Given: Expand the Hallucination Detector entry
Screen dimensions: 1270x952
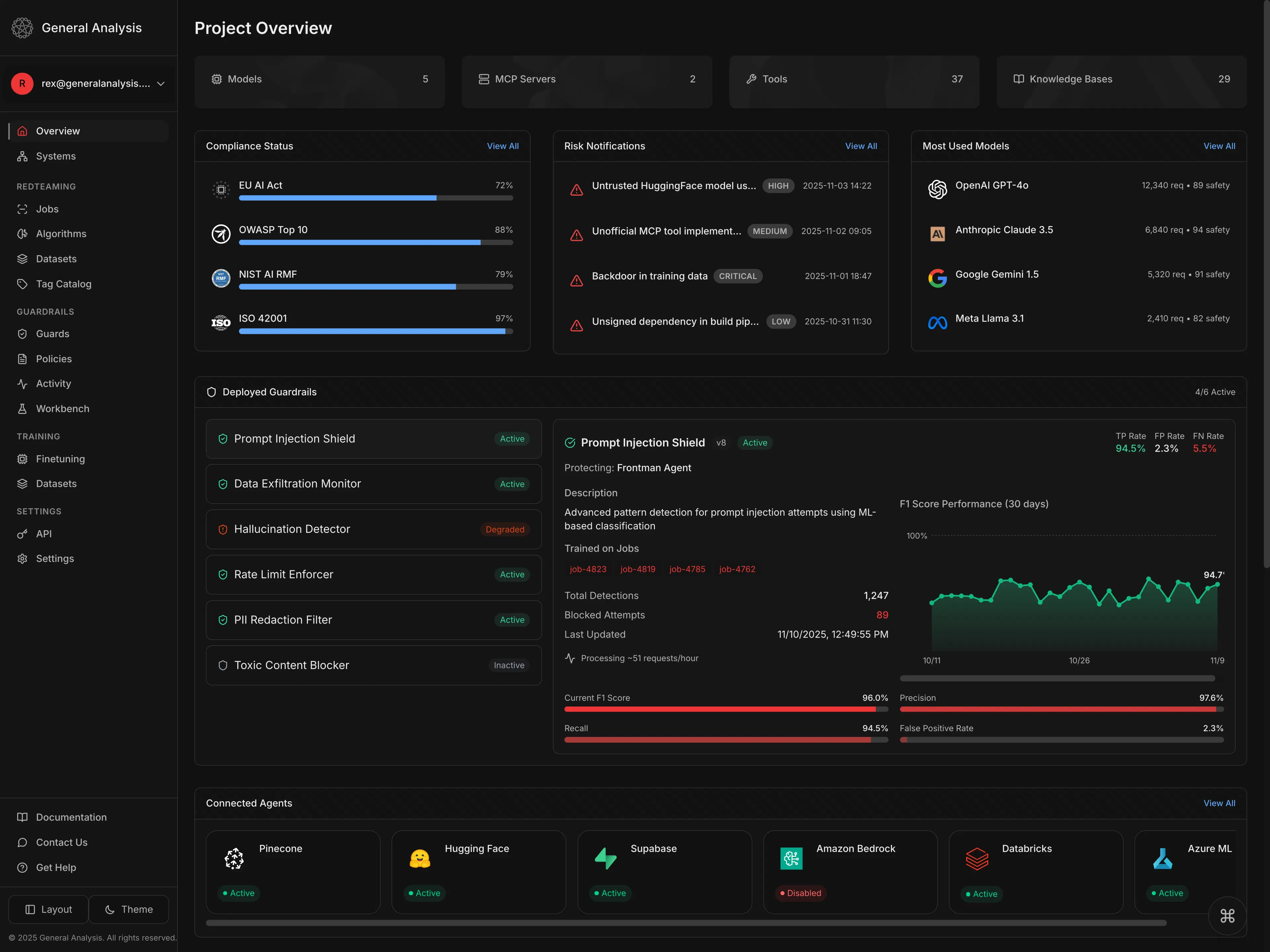Looking at the screenshot, I should [x=373, y=529].
